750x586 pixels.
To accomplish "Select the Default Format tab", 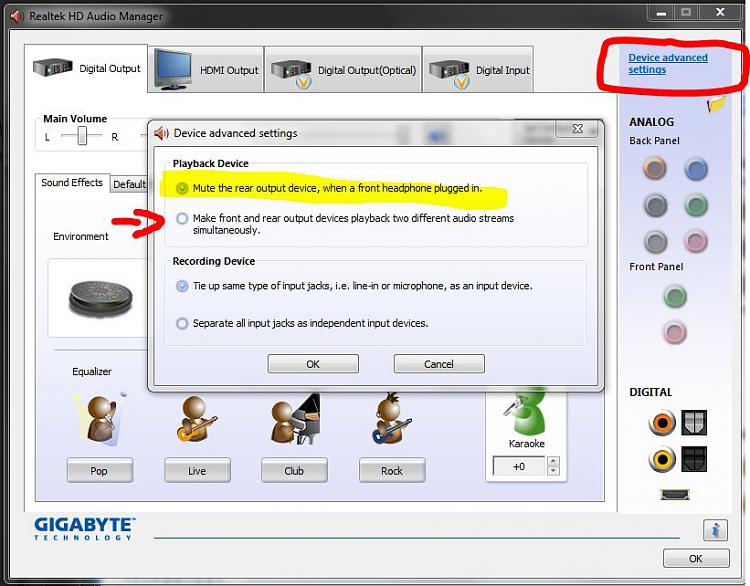I will tap(129, 184).
